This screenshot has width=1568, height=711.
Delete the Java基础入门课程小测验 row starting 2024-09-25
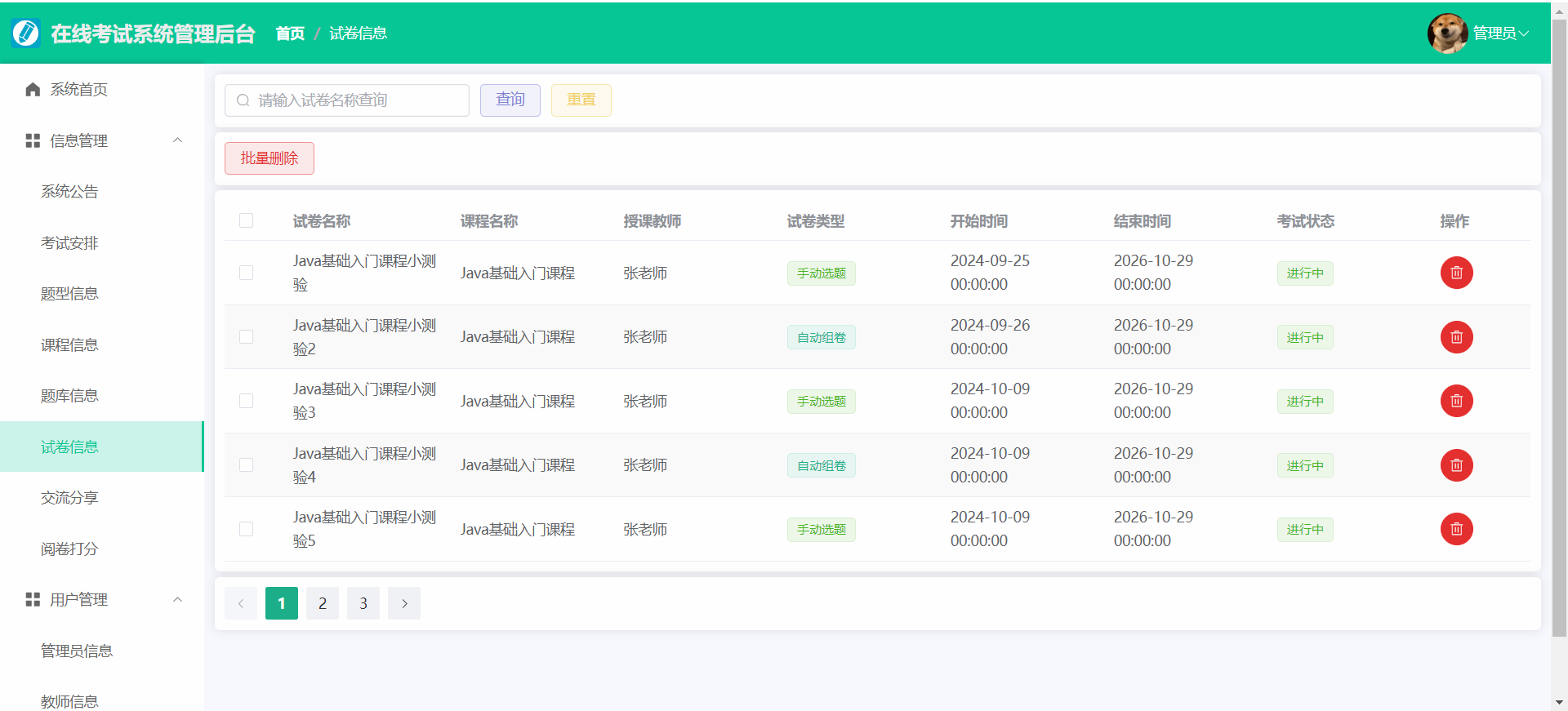(x=1456, y=273)
